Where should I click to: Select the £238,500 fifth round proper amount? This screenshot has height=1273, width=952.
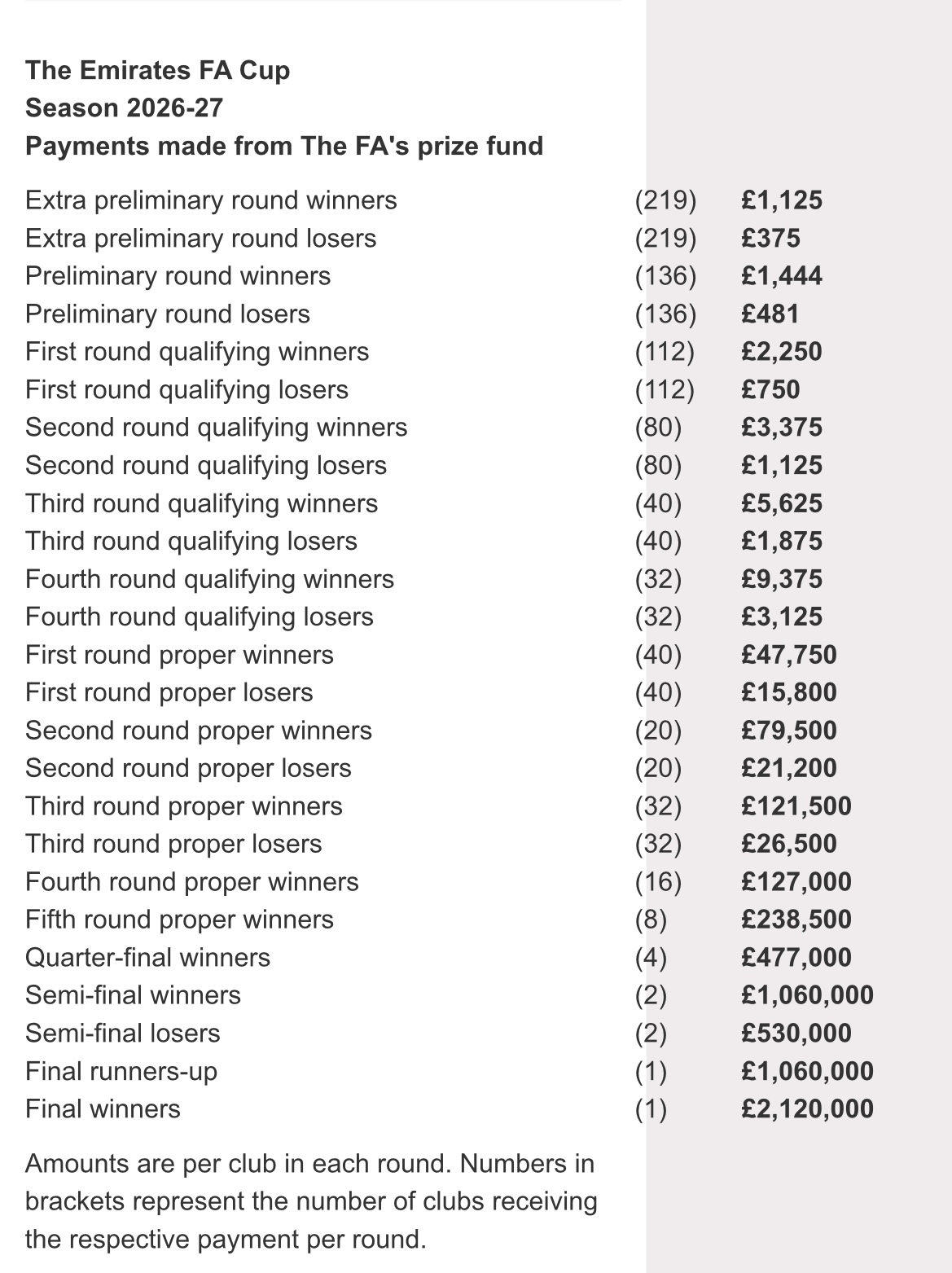click(796, 920)
